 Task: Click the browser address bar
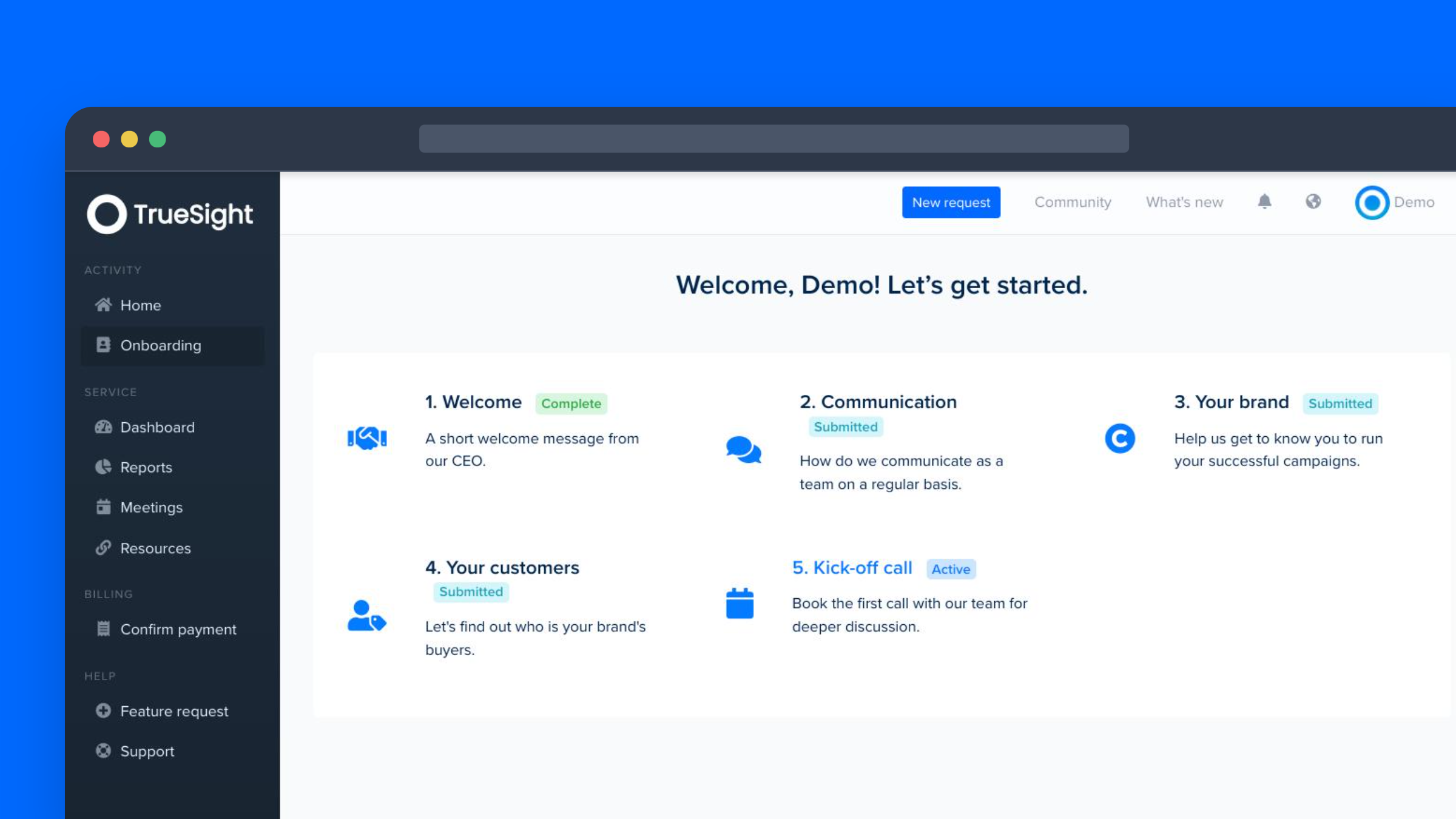(x=773, y=138)
